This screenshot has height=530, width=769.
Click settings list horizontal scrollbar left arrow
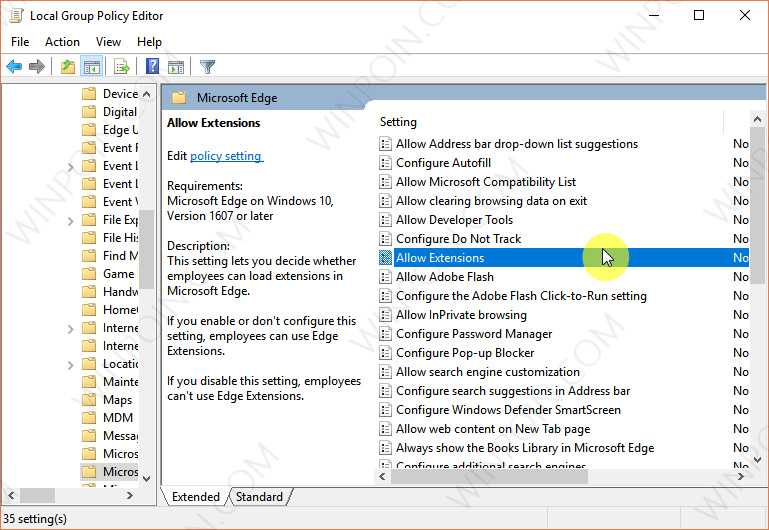(383, 477)
